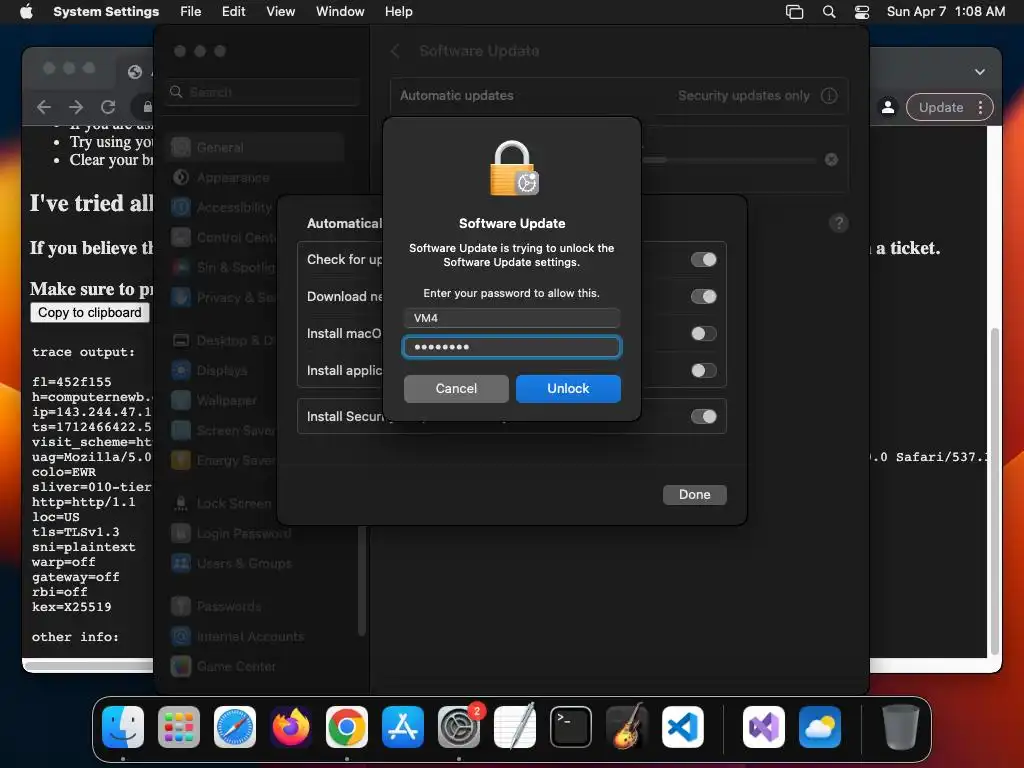The height and width of the screenshot is (768, 1024).
Task: Open Trash from the Dock
Action: coord(901,727)
